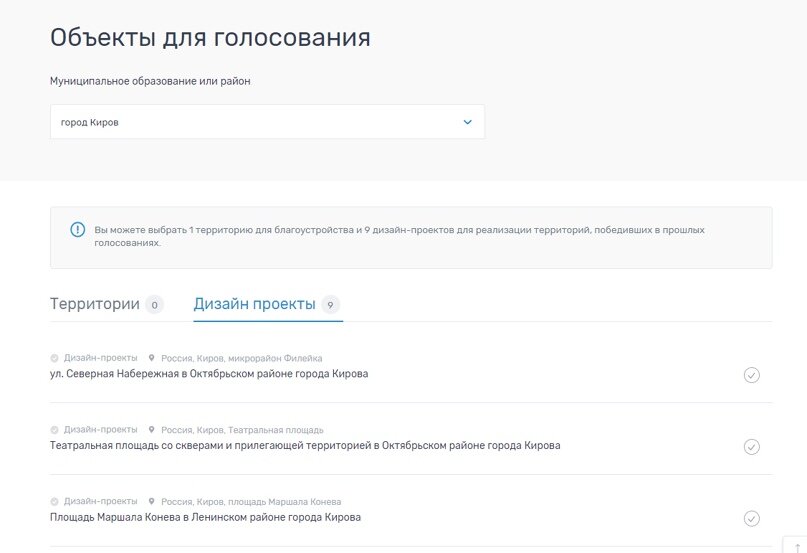Image resolution: width=807 pixels, height=553 pixels.
Task: Click the exclamation info icon in notice box
Action: [x=78, y=230]
